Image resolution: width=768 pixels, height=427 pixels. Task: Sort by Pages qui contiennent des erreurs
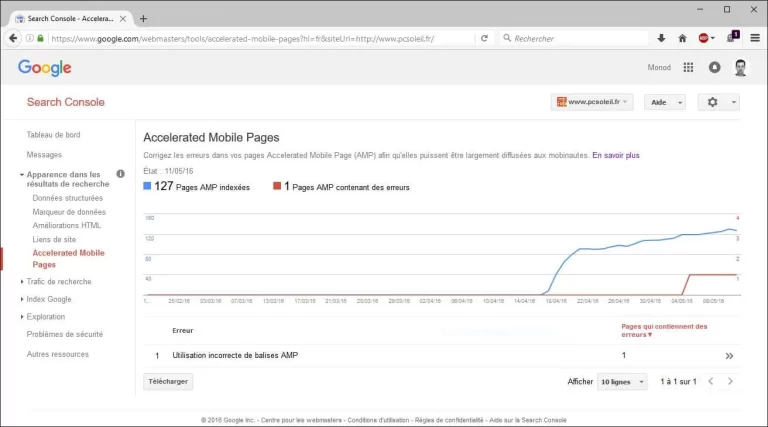point(664,331)
